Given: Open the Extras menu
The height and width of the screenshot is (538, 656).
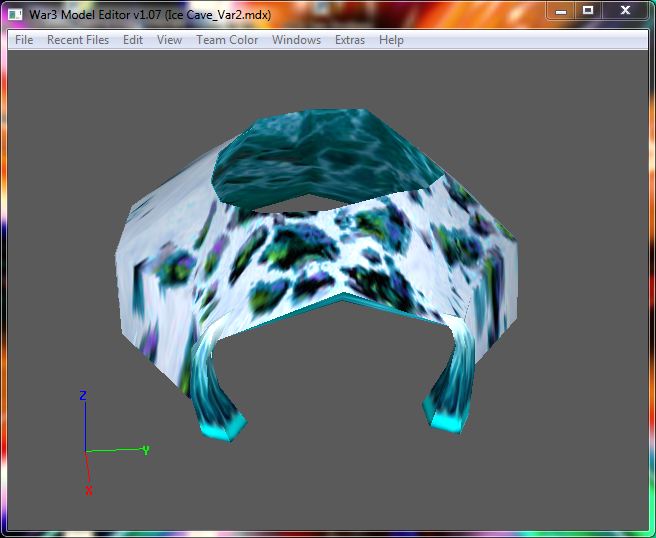Looking at the screenshot, I should coord(350,40).
